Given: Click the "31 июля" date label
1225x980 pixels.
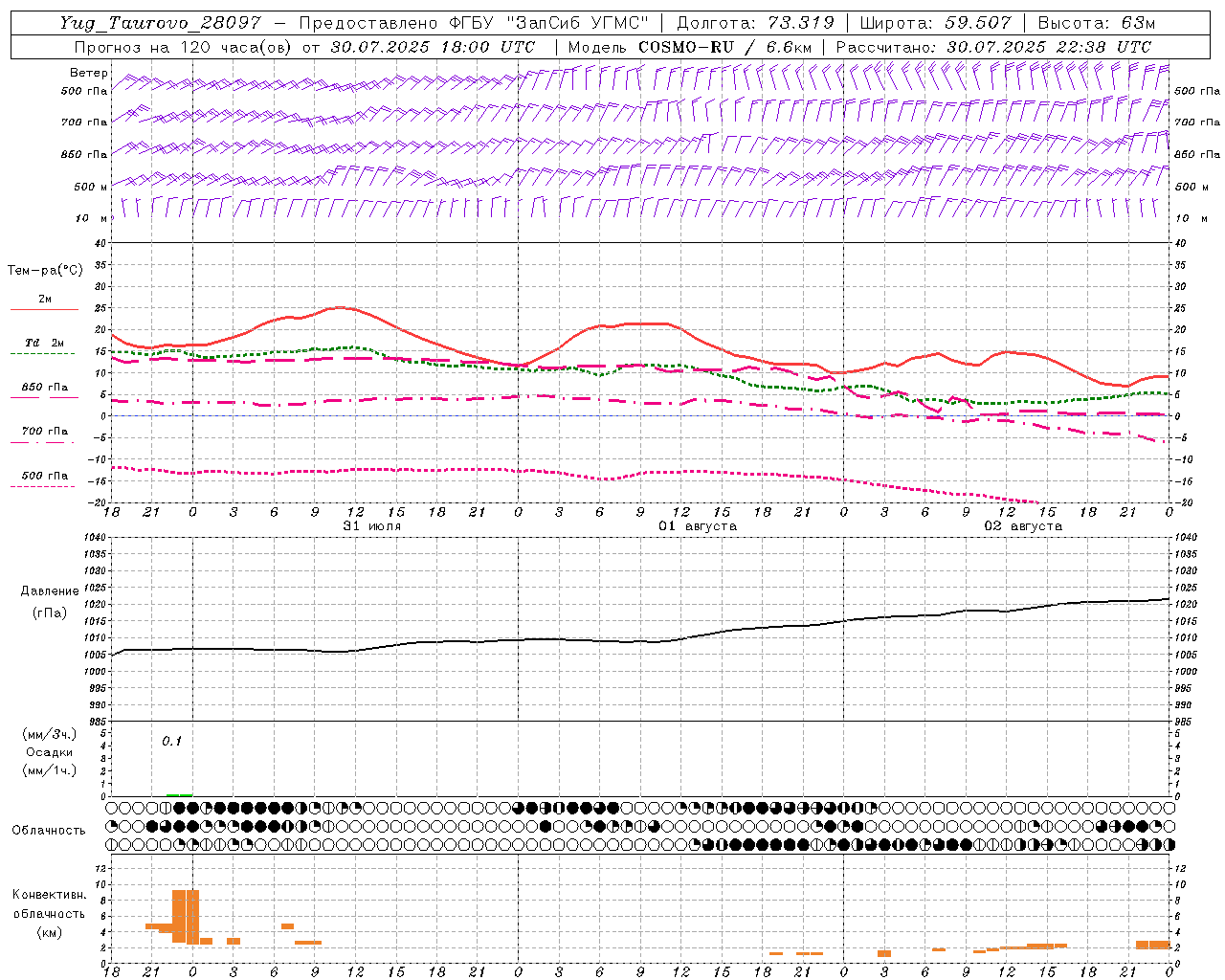Looking at the screenshot, I should click(x=371, y=526).
